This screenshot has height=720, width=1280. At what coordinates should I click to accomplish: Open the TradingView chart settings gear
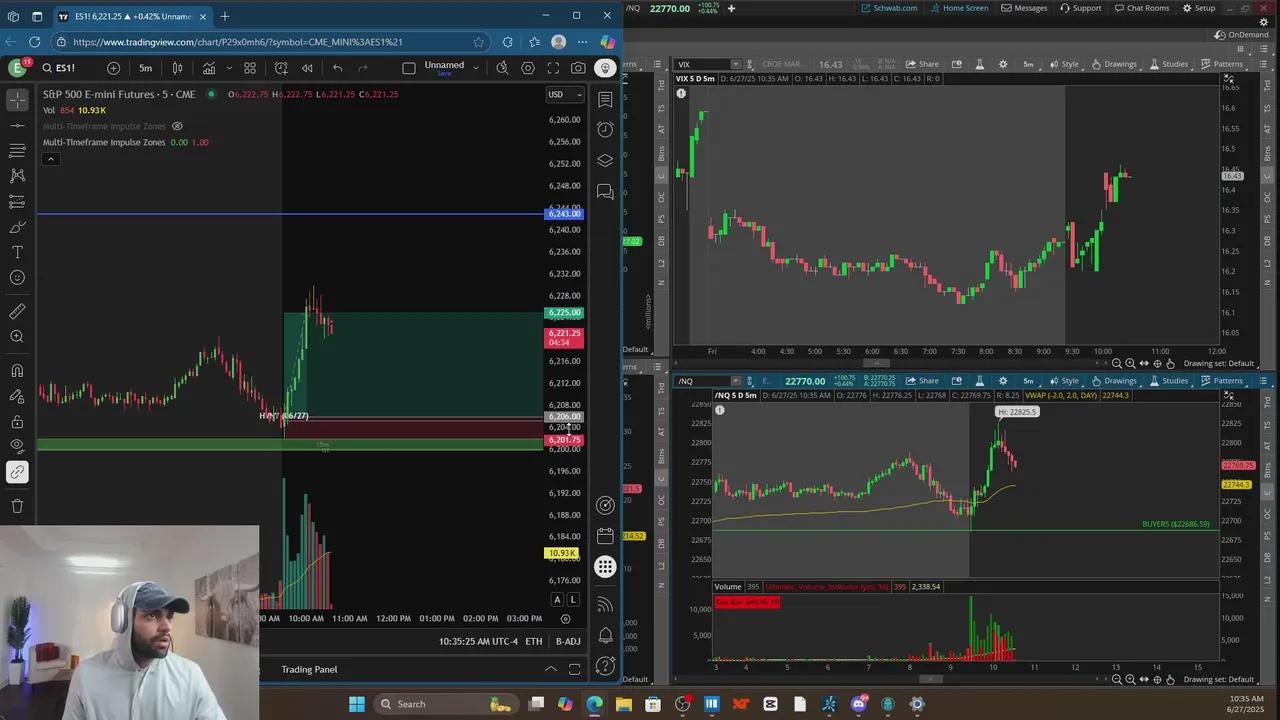[x=527, y=68]
